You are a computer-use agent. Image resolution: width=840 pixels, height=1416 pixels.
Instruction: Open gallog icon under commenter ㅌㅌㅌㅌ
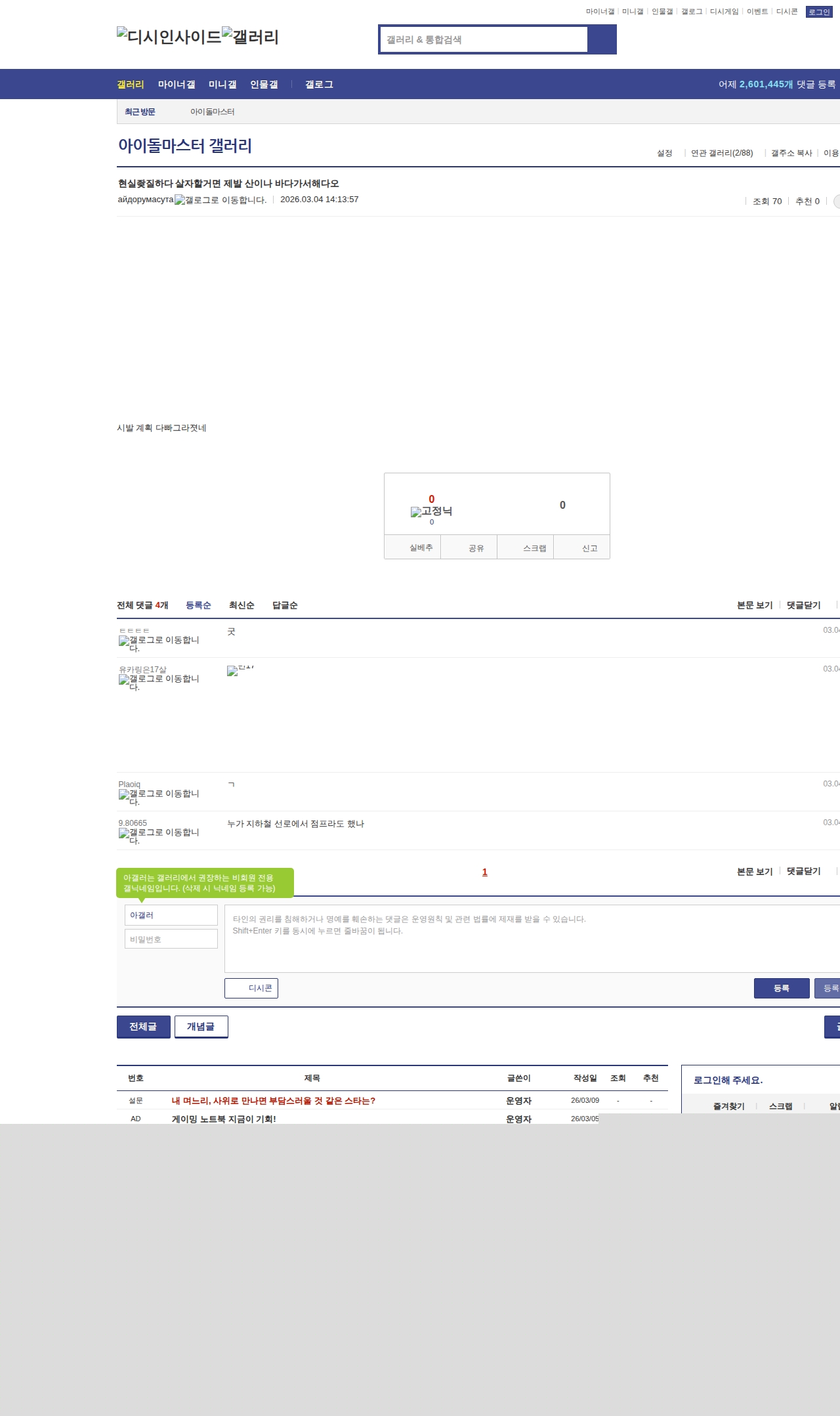click(159, 643)
